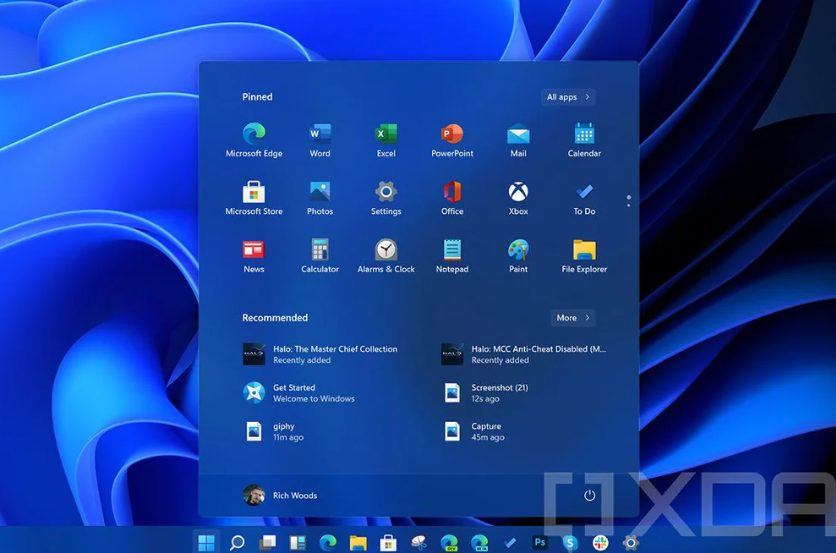Open Halo: MCC Anti-Cheat Disabled recommendation
Image resolution: width=836 pixels, height=553 pixels.
click(524, 354)
